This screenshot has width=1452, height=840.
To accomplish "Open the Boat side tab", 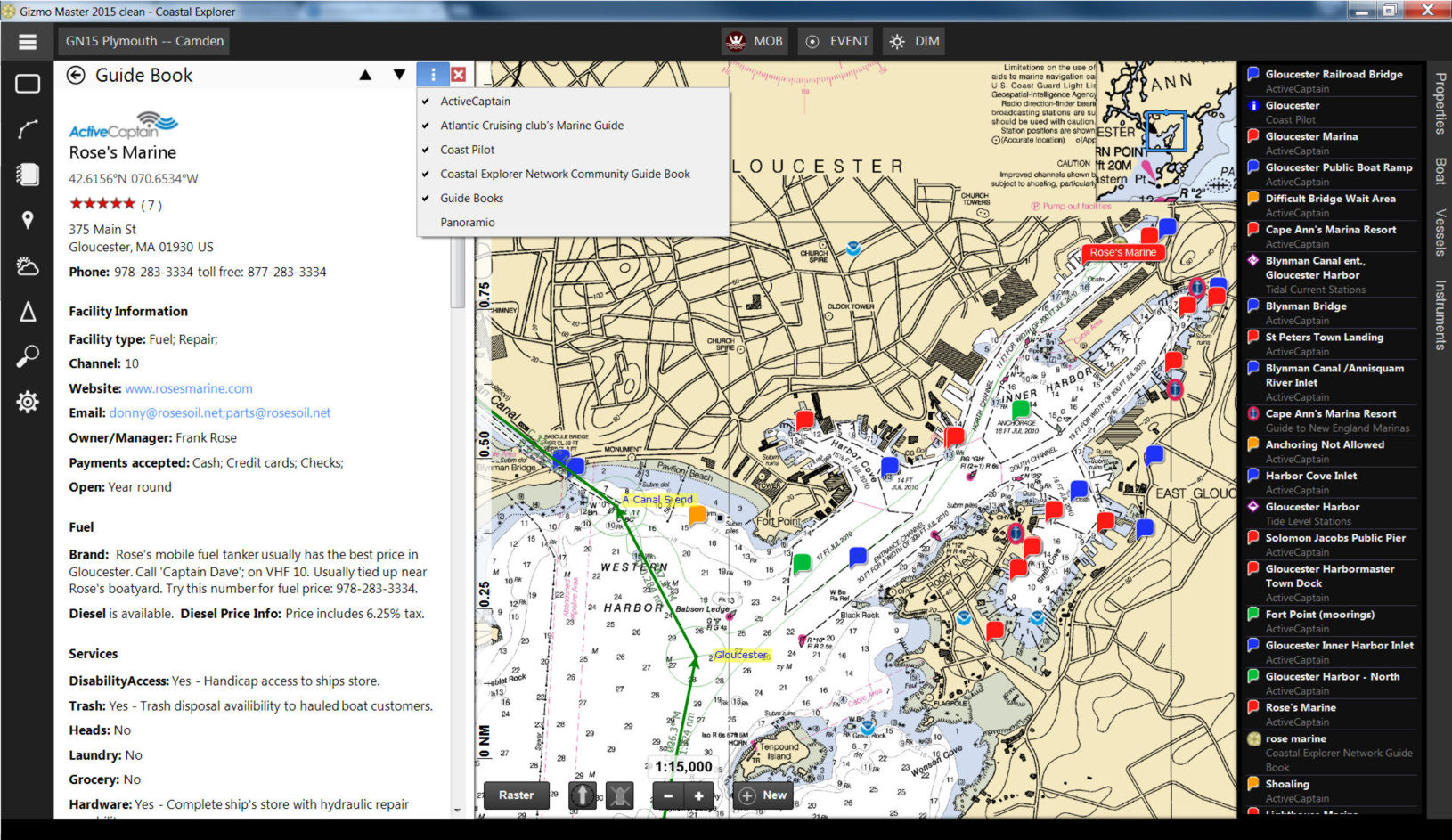I will click(1440, 171).
